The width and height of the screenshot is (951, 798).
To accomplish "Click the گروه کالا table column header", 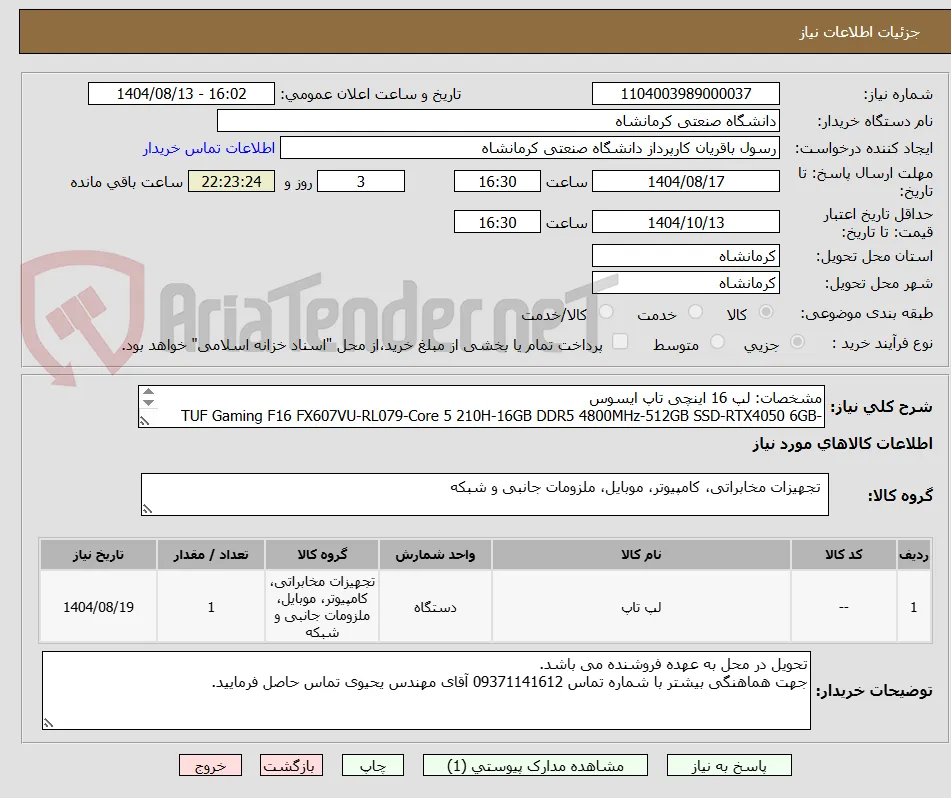I will click(x=322, y=555).
